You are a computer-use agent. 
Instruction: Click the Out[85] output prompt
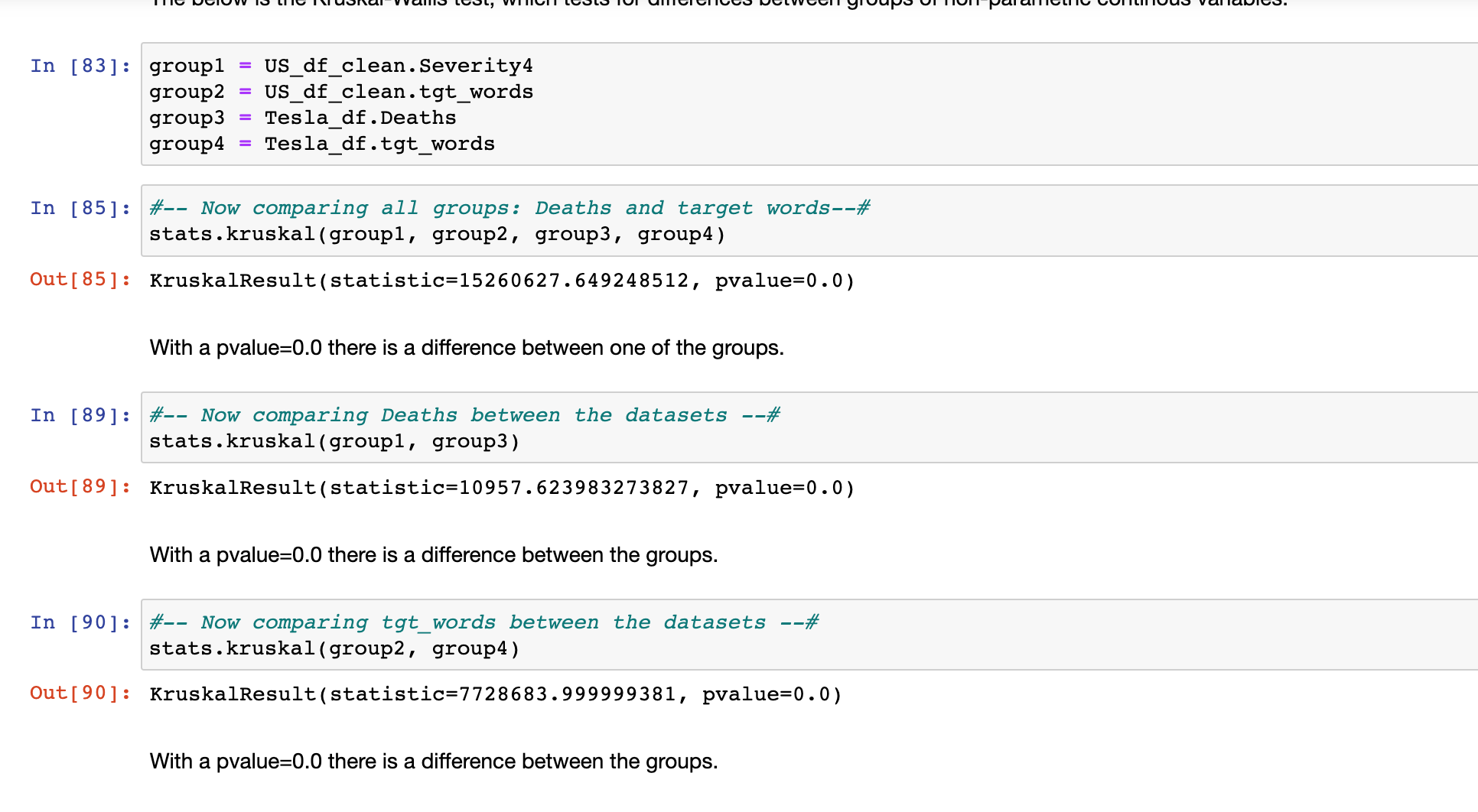80,280
